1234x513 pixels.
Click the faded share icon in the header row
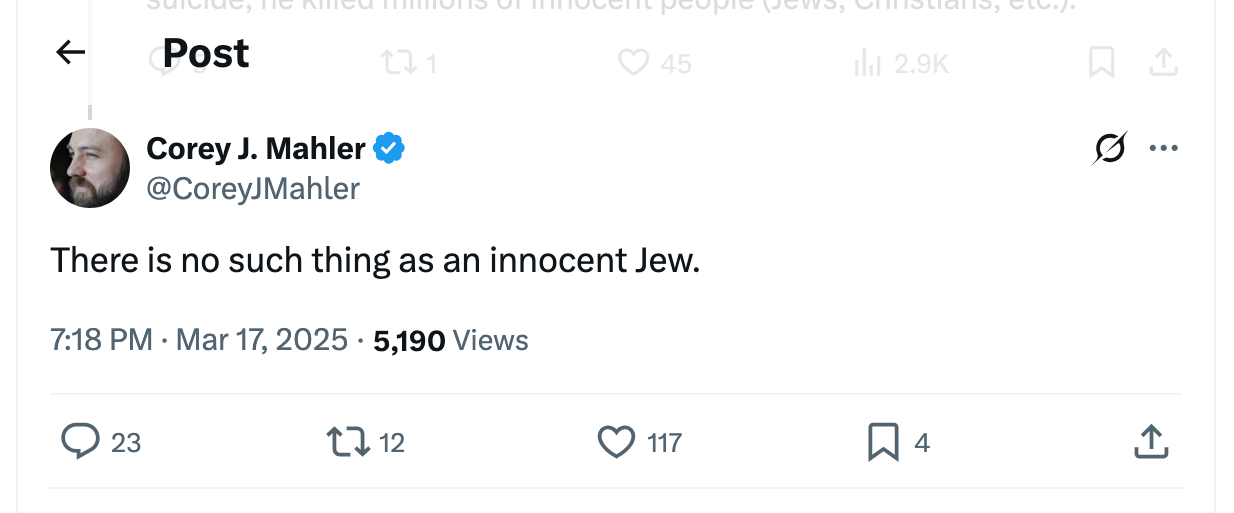tap(1161, 63)
